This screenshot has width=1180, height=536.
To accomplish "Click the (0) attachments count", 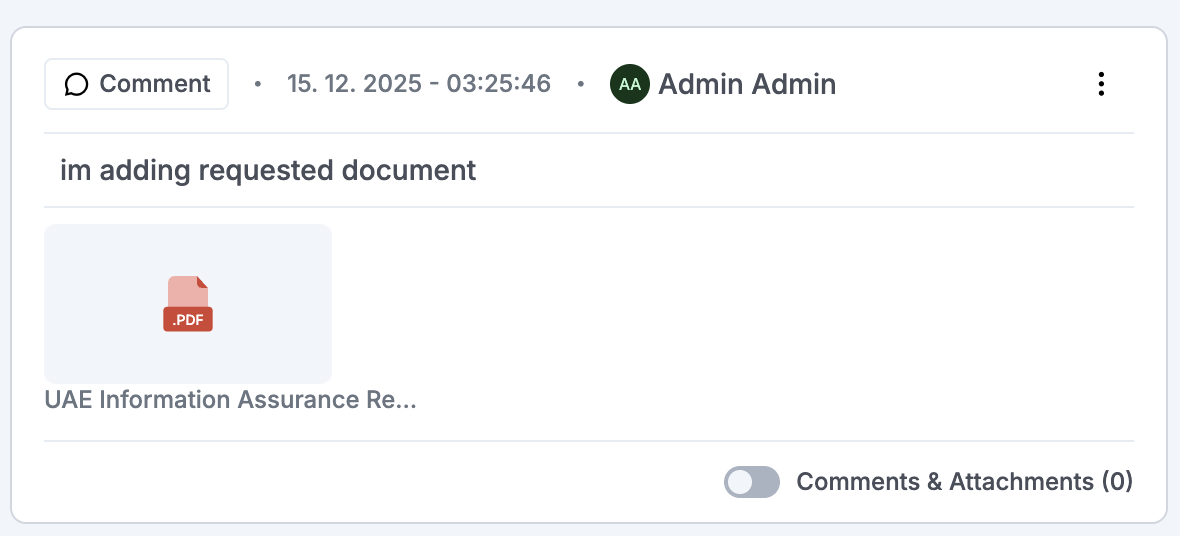I will tap(1117, 482).
